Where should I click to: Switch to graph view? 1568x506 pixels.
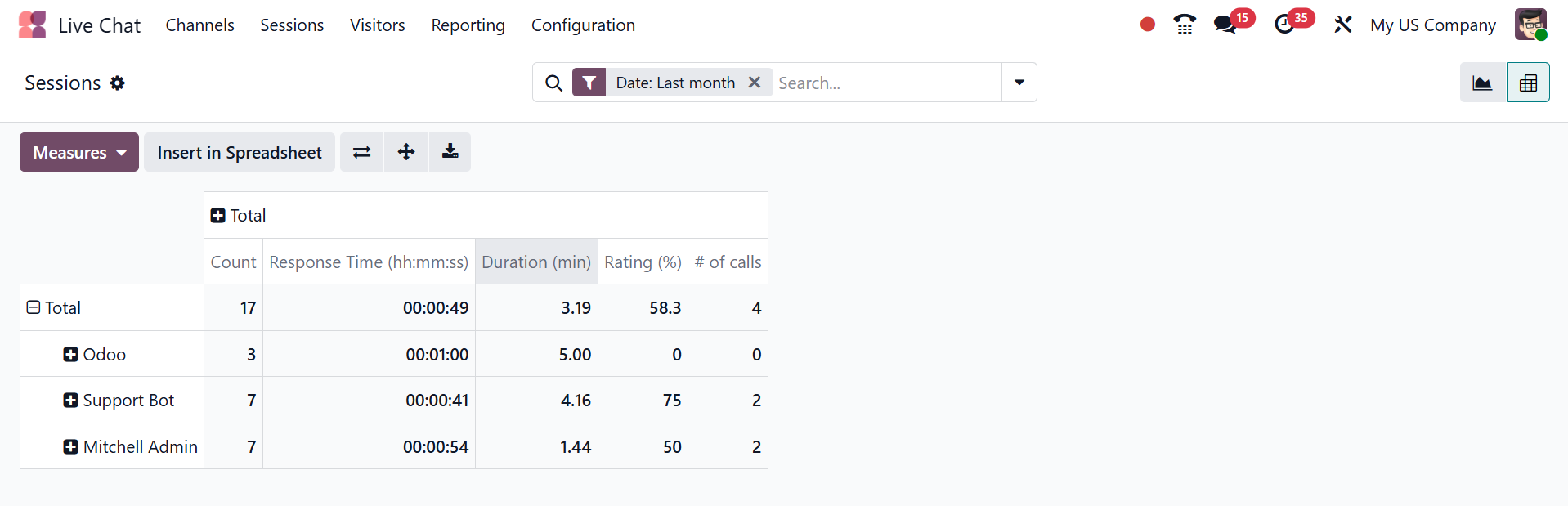pos(1482,83)
